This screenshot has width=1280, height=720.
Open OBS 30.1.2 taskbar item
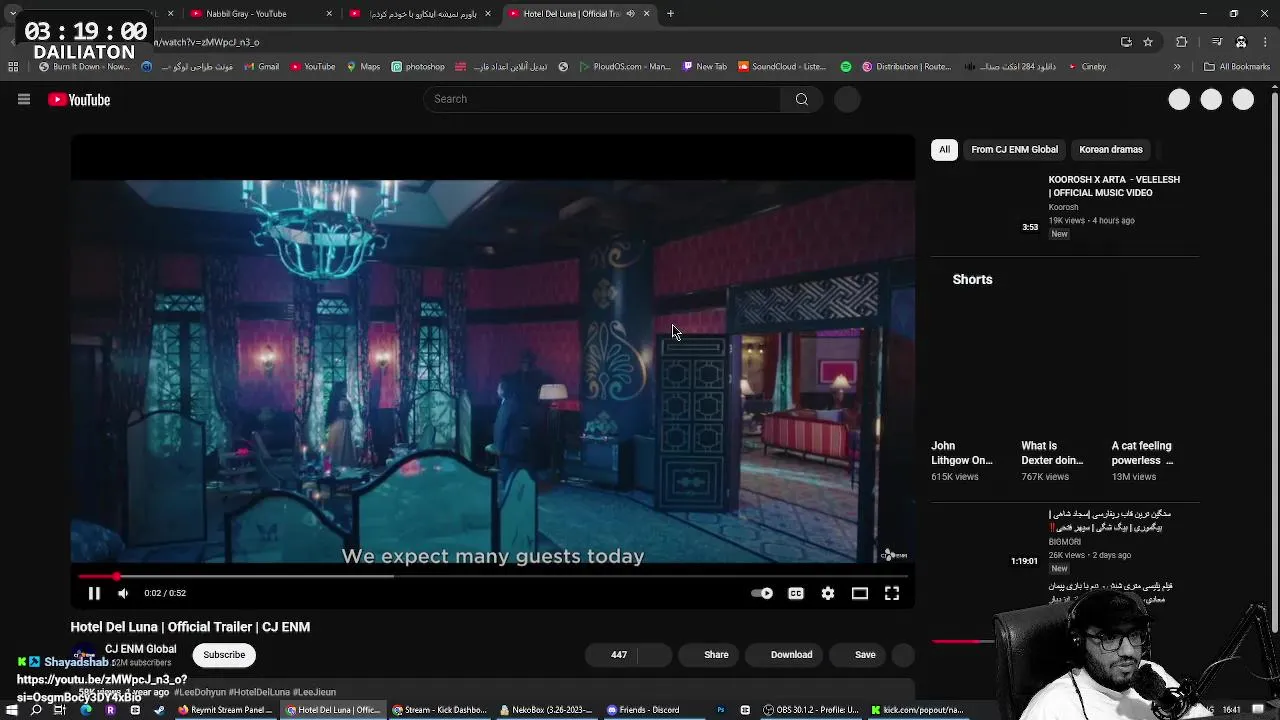click(811, 710)
